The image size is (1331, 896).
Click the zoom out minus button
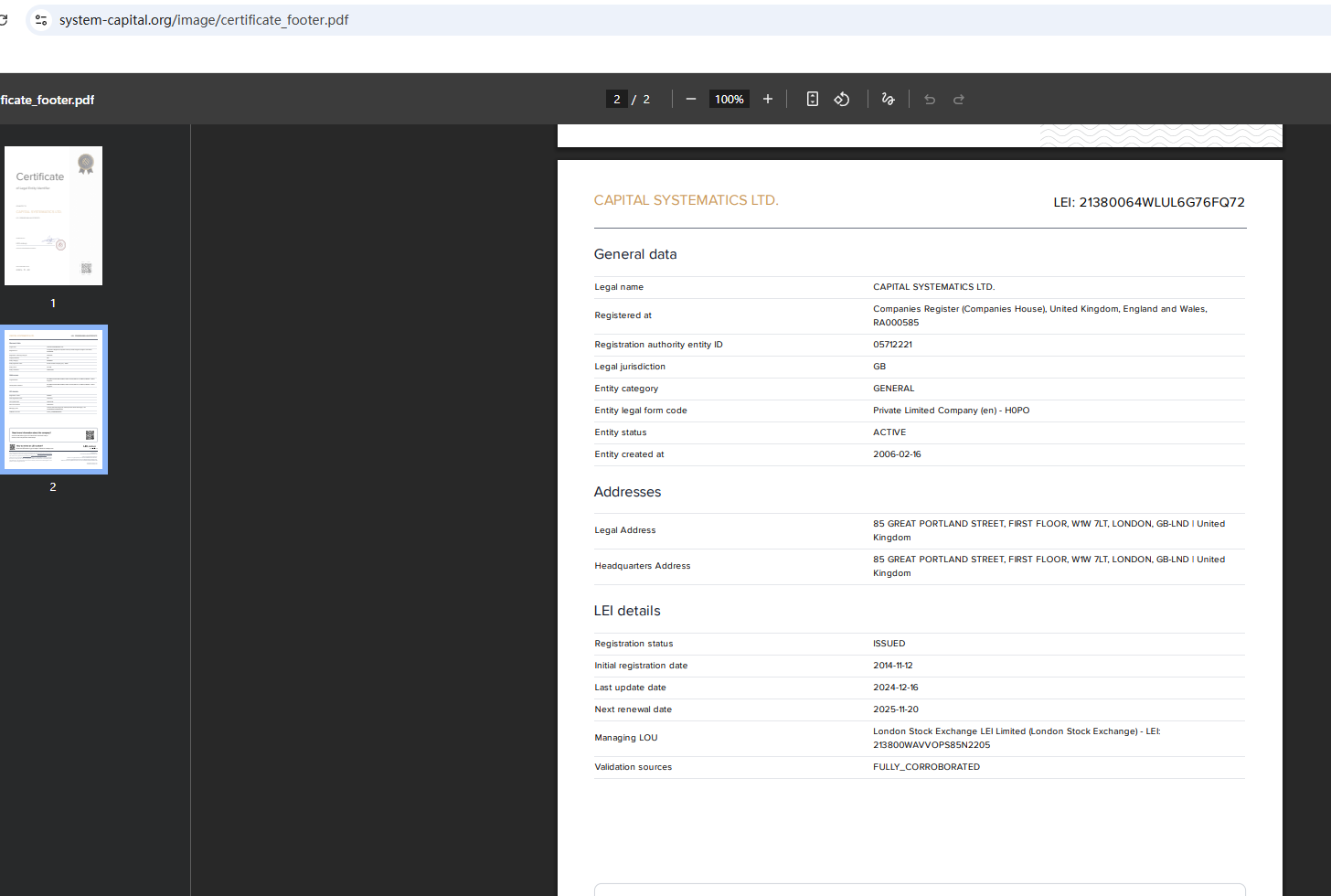[691, 99]
